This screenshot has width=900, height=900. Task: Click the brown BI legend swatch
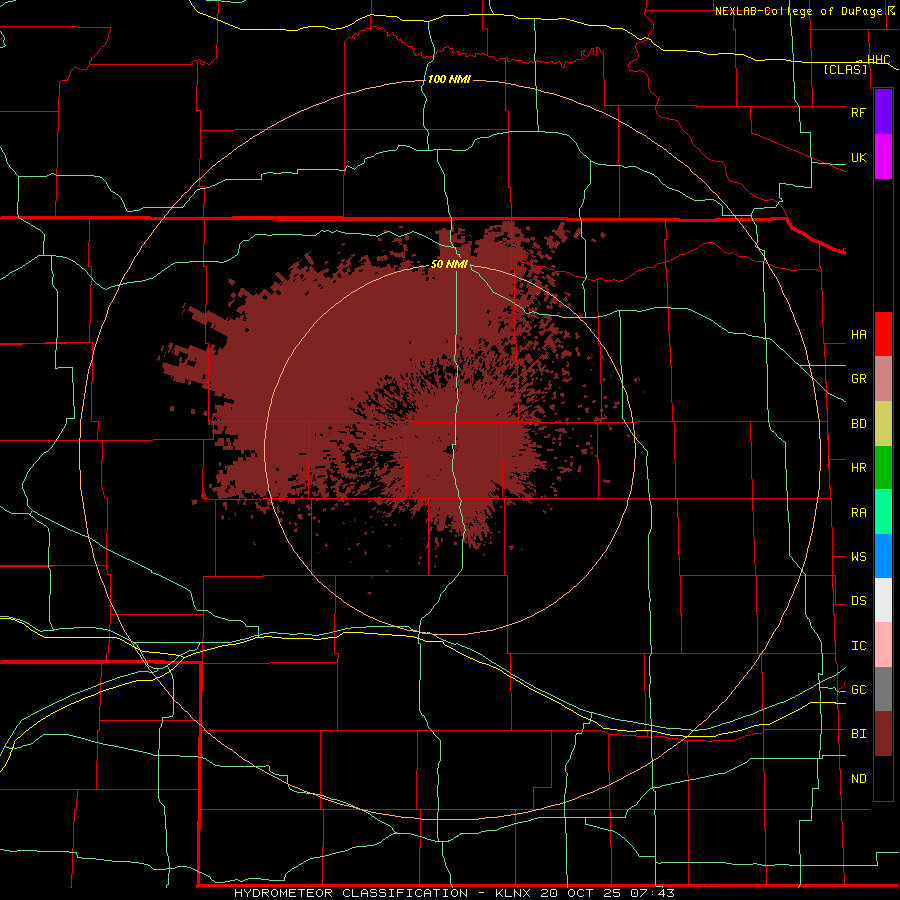(883, 734)
